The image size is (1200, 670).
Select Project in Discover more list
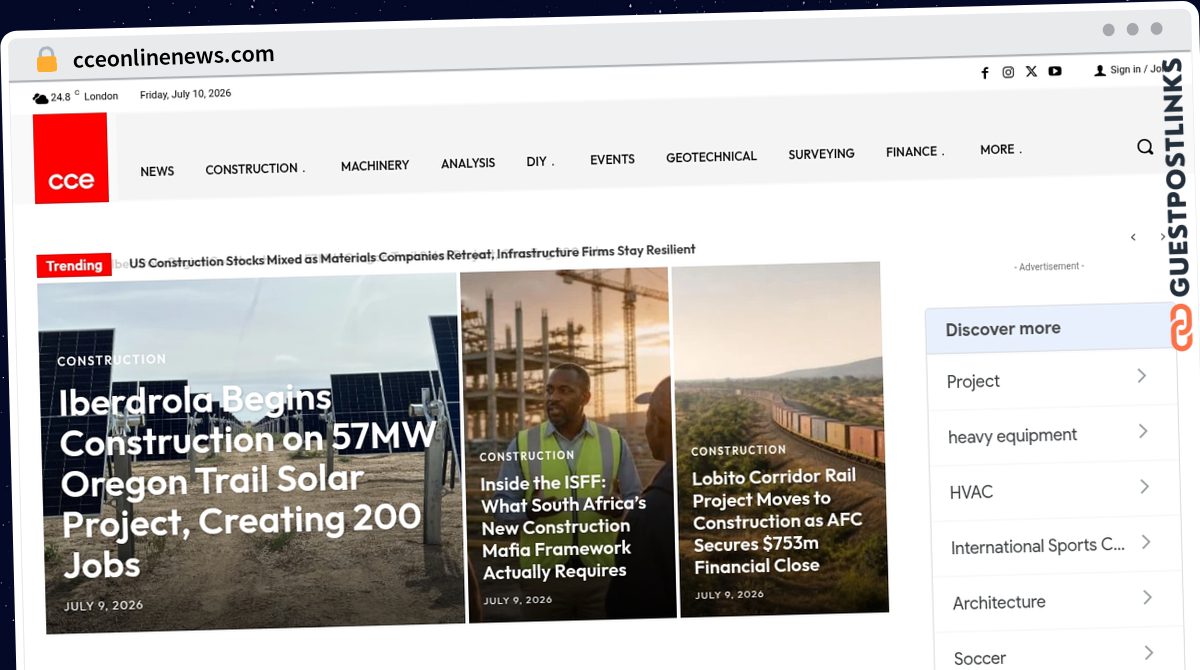(x=973, y=381)
